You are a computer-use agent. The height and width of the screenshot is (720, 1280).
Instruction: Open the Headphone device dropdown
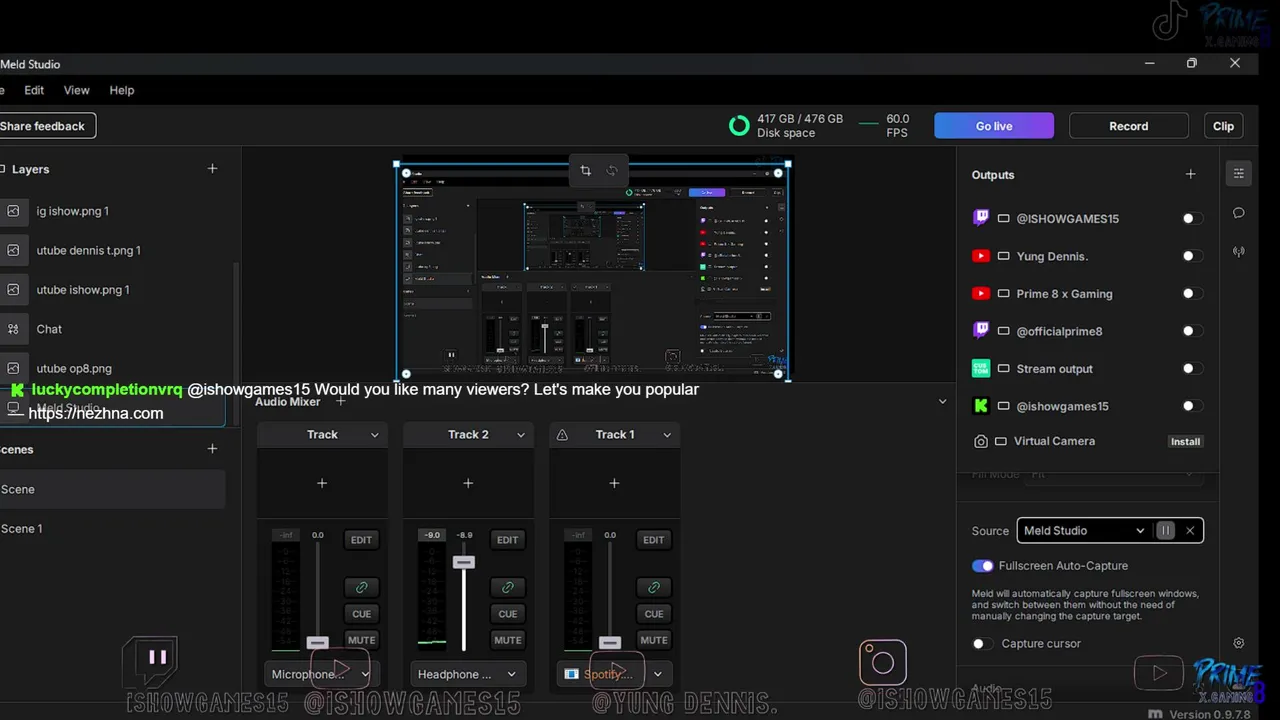pyautogui.click(x=467, y=674)
